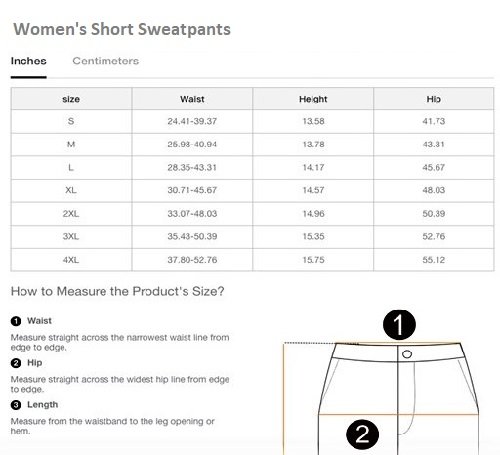Click the Waist column header
Viewport: 500px width, 455px height.
pos(192,99)
